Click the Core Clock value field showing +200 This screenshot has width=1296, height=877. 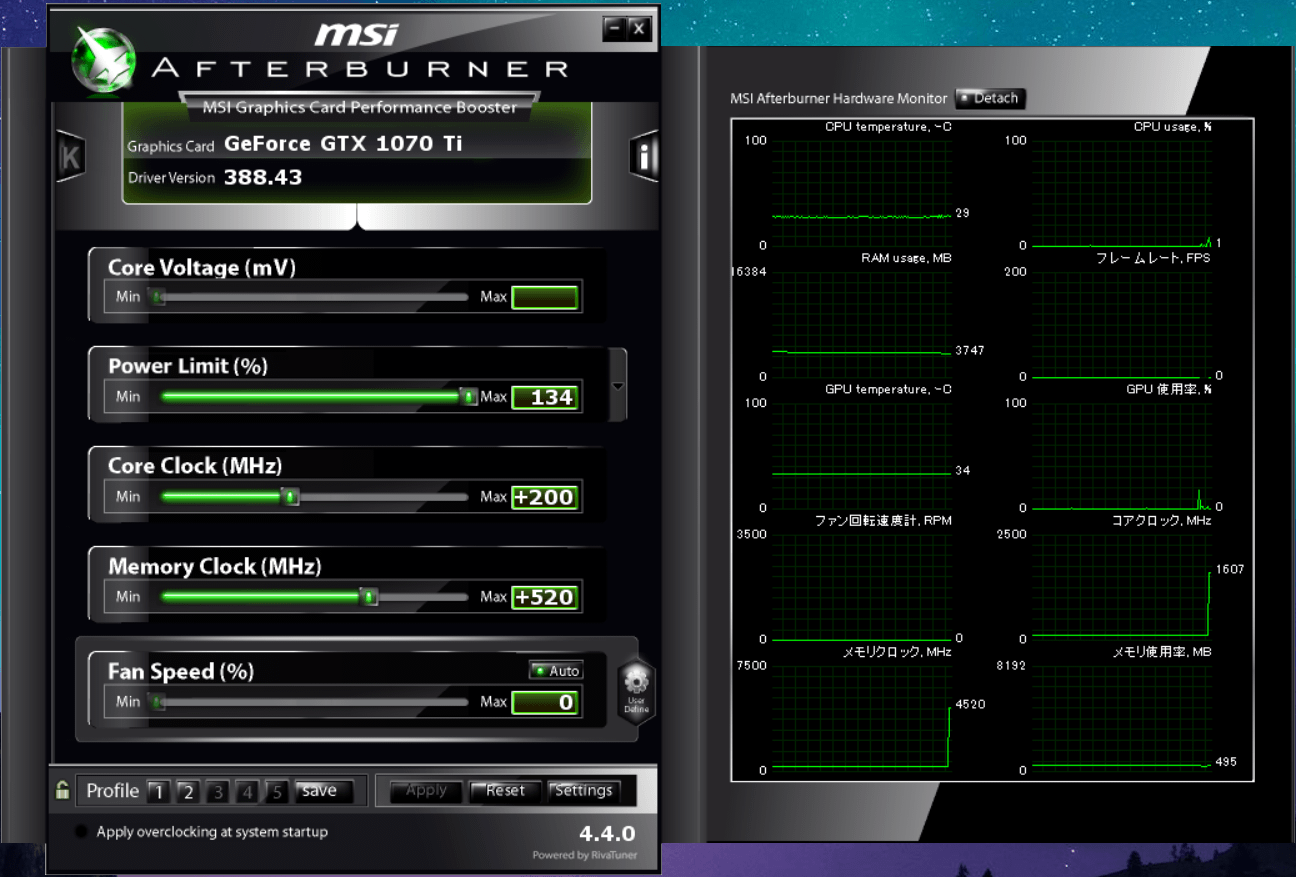coord(545,497)
